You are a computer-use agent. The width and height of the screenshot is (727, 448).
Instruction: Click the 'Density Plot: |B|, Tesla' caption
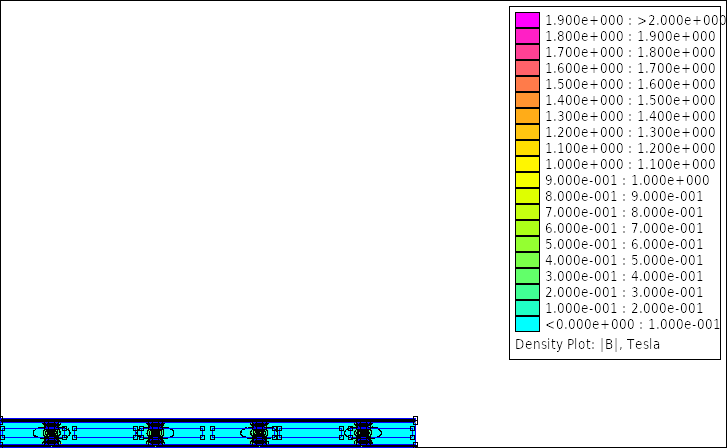tap(587, 345)
